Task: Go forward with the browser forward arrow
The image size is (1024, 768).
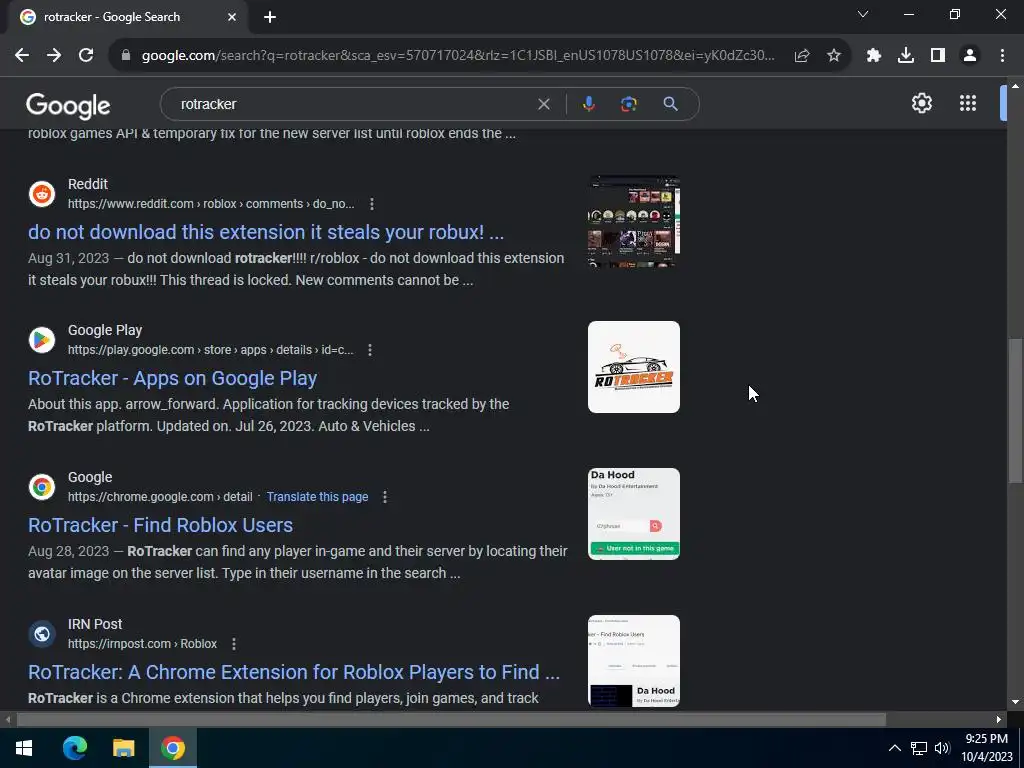Action: click(x=54, y=56)
